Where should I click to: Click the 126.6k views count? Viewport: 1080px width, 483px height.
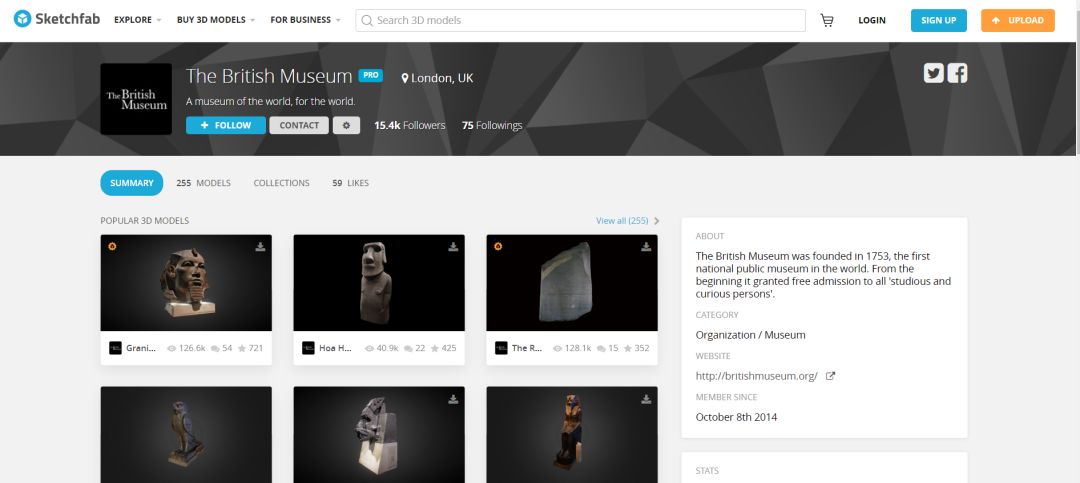point(192,349)
